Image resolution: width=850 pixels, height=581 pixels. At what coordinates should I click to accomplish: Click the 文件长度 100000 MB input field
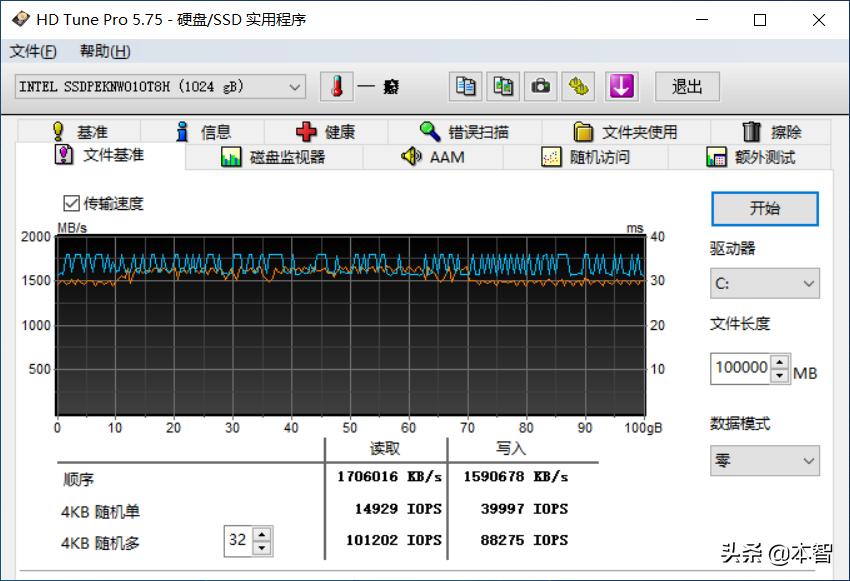(x=740, y=368)
